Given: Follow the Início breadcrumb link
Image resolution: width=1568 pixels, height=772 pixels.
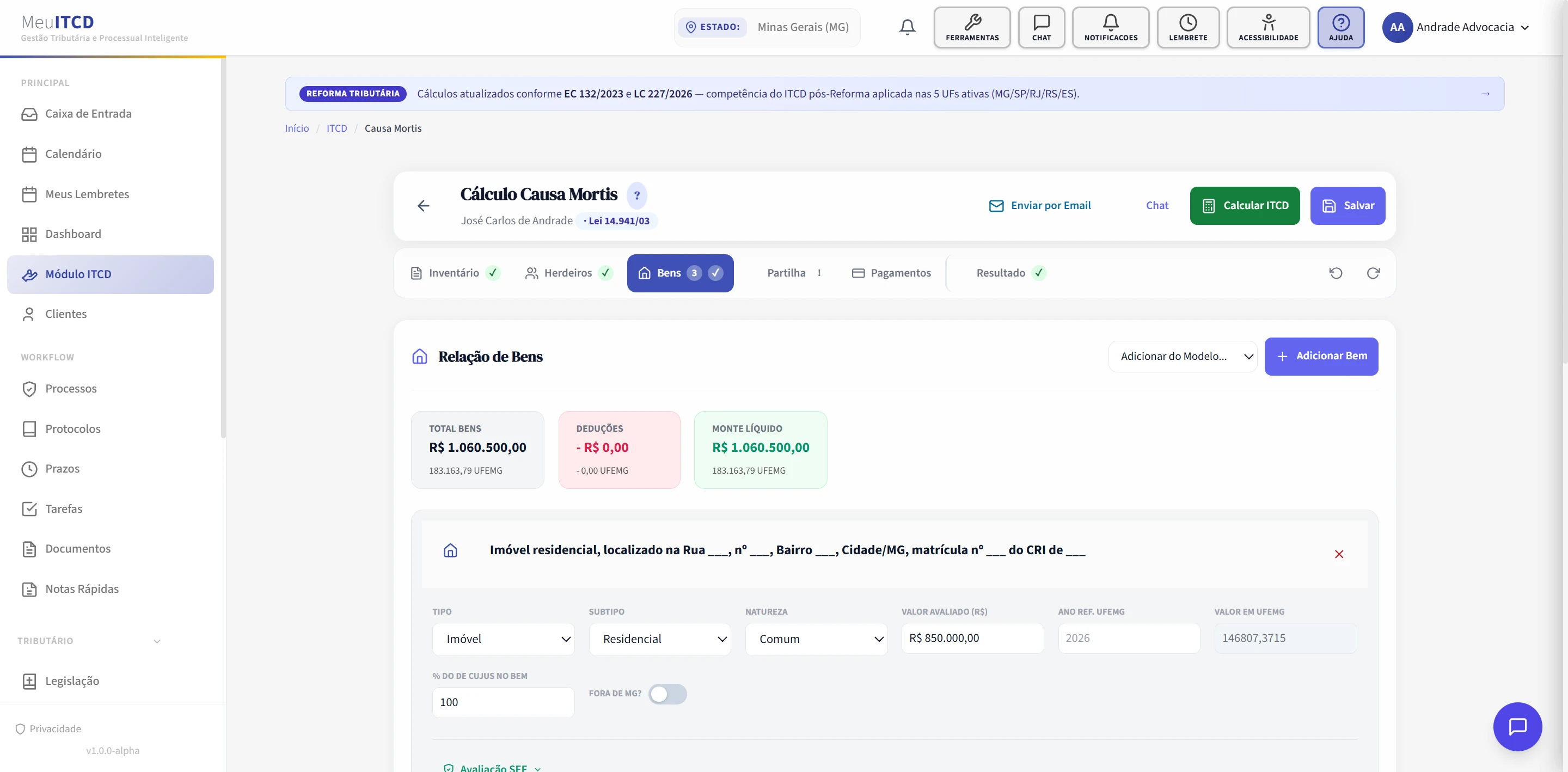Looking at the screenshot, I should click(x=296, y=128).
